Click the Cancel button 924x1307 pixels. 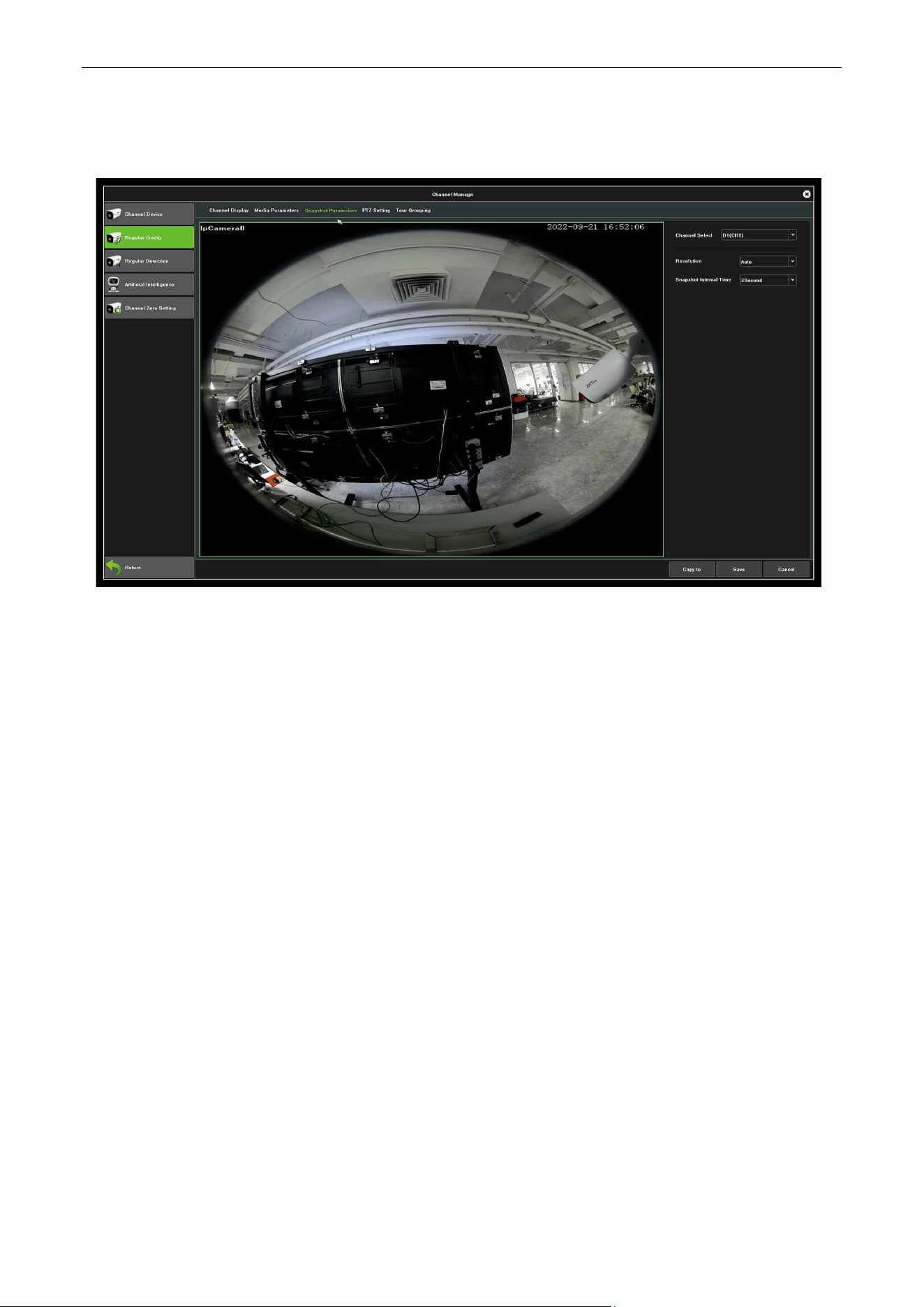click(x=787, y=569)
